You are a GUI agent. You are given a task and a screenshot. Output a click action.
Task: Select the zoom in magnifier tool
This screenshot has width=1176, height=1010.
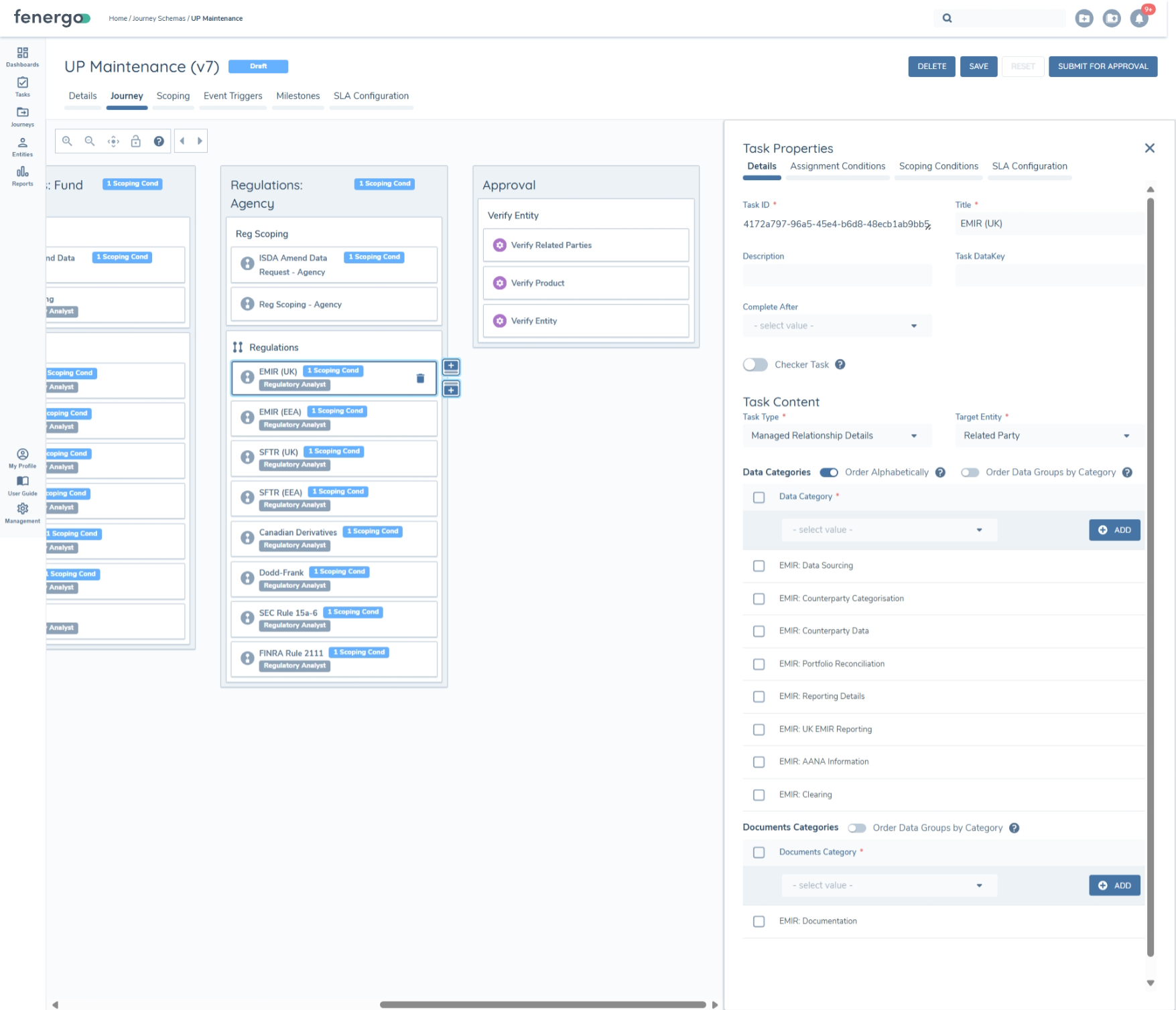(x=67, y=141)
